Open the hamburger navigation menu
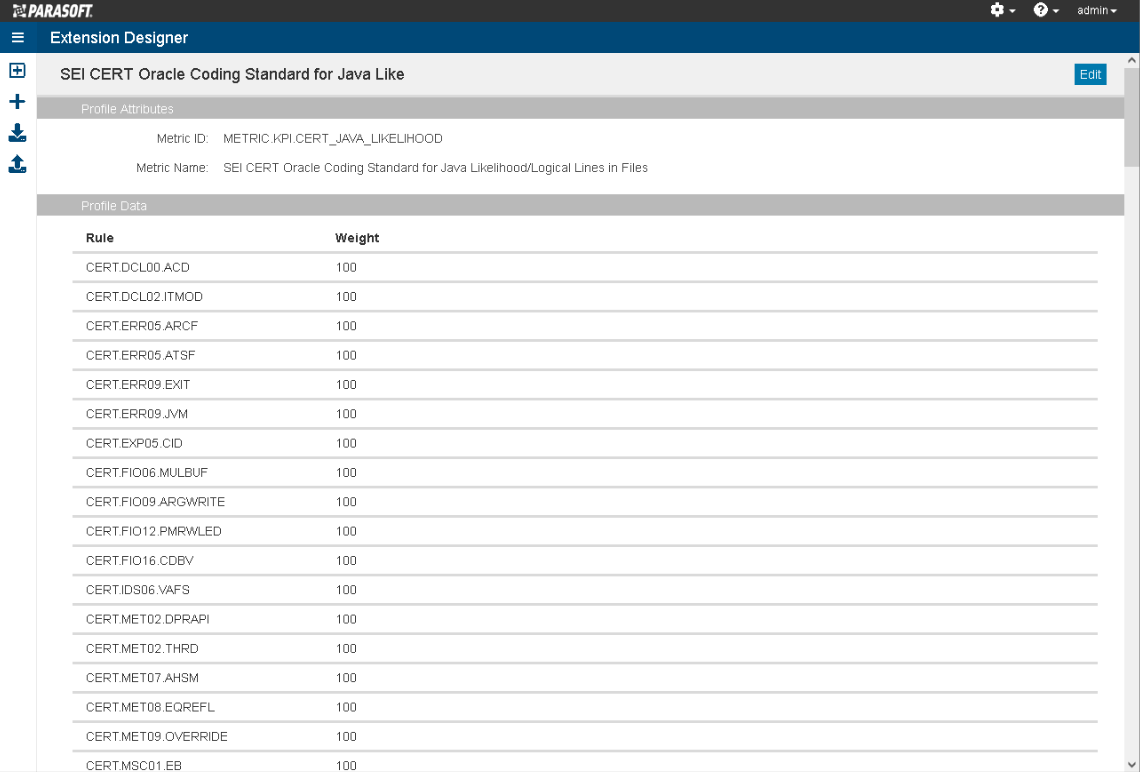Image resolution: width=1140 pixels, height=772 pixels. [17, 38]
